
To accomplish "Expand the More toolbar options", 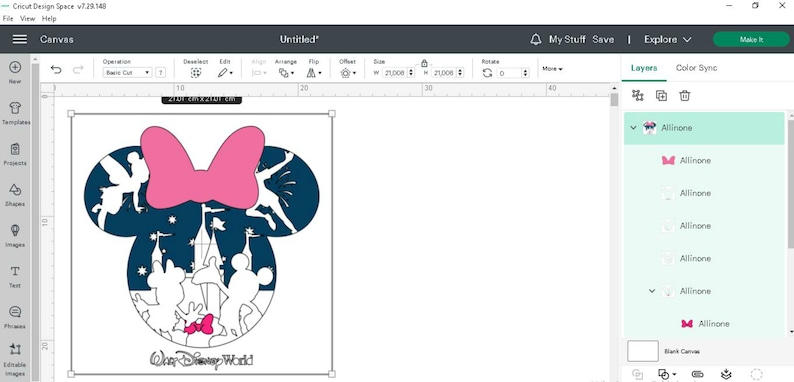I will coord(552,68).
